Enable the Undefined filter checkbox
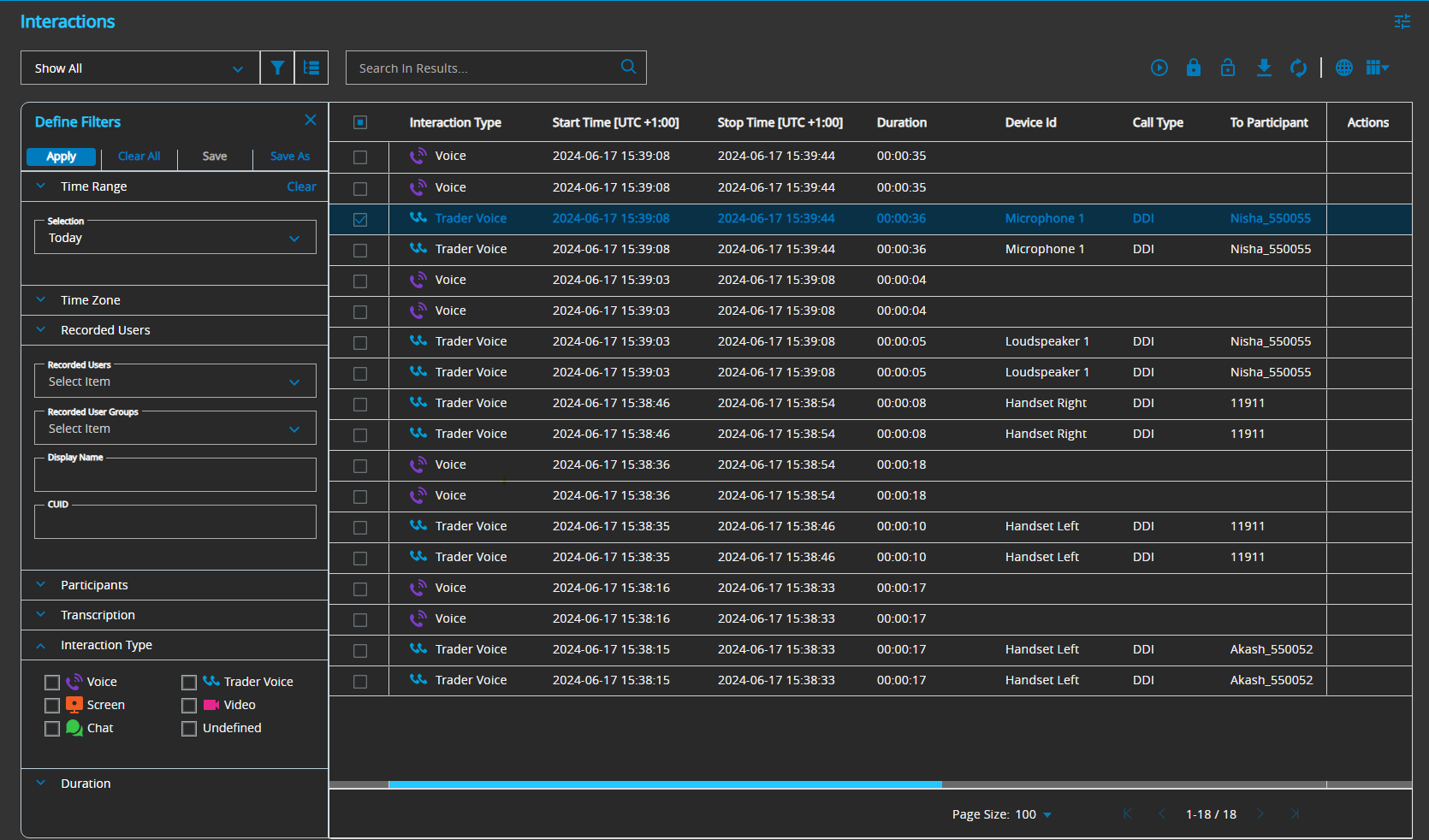Image resolution: width=1429 pixels, height=840 pixels. [189, 728]
